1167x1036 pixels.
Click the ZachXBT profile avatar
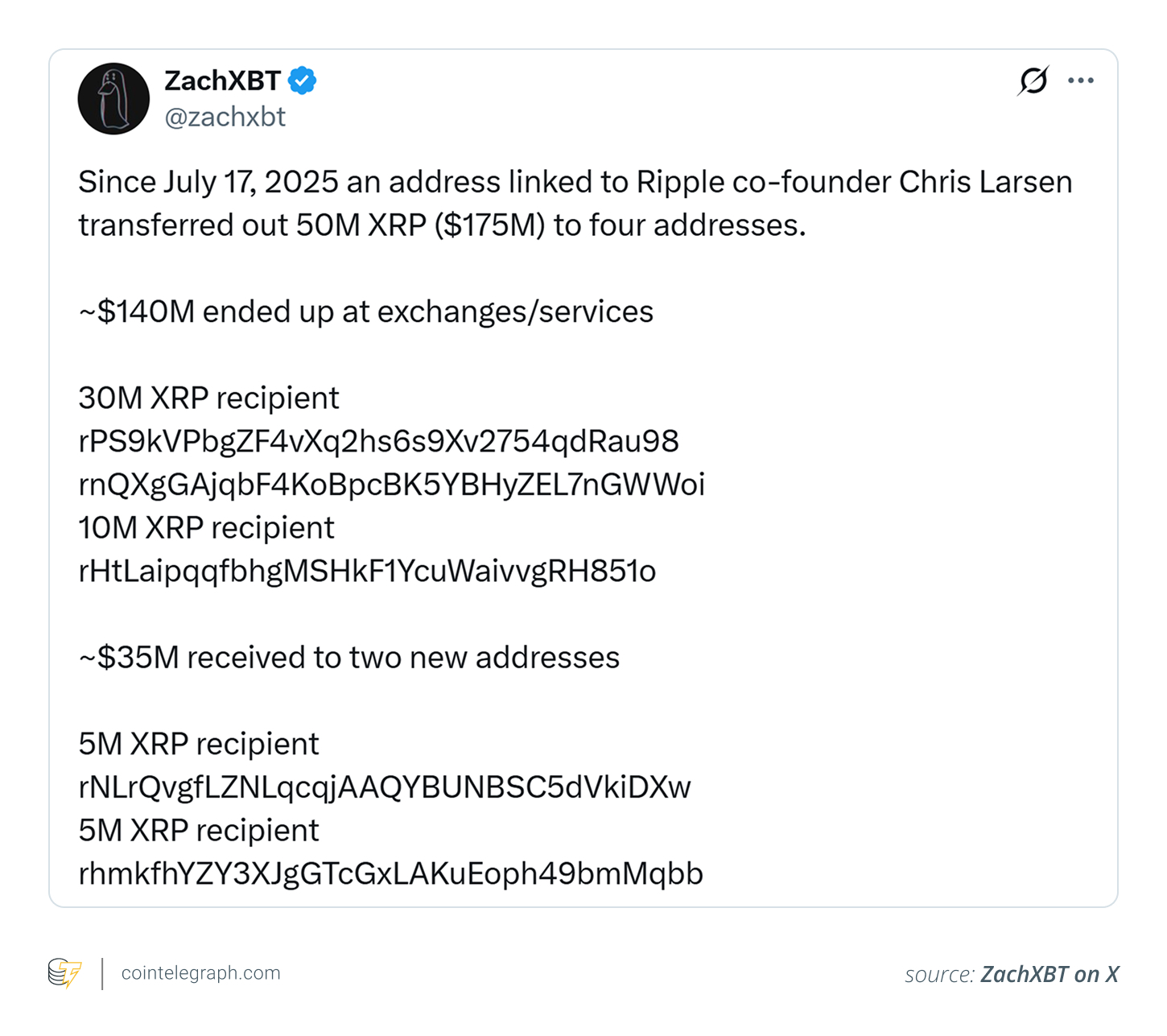point(113,98)
